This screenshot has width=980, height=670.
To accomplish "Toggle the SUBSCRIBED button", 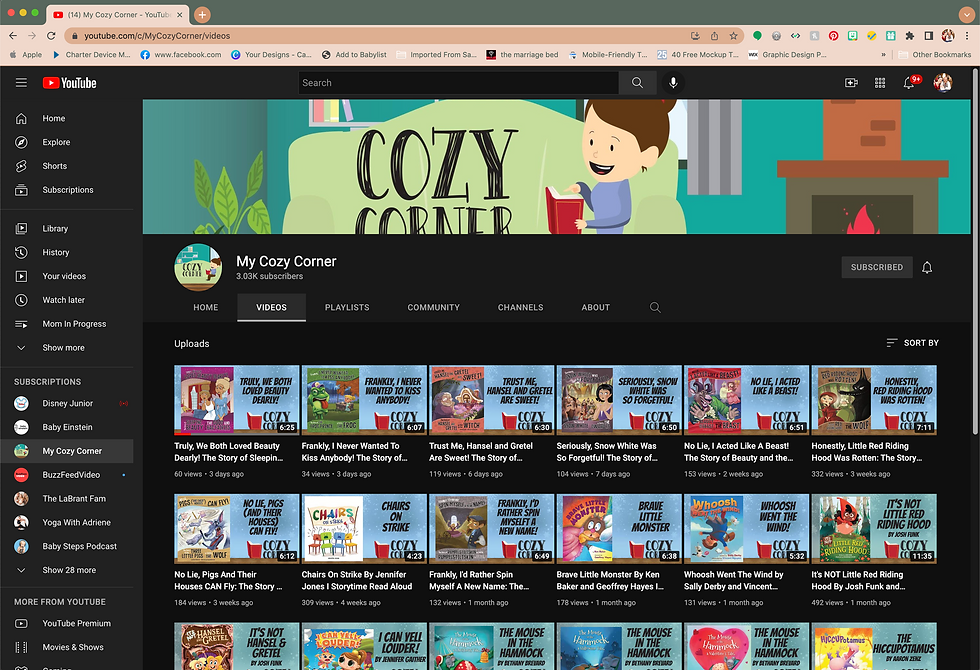I will click(877, 268).
